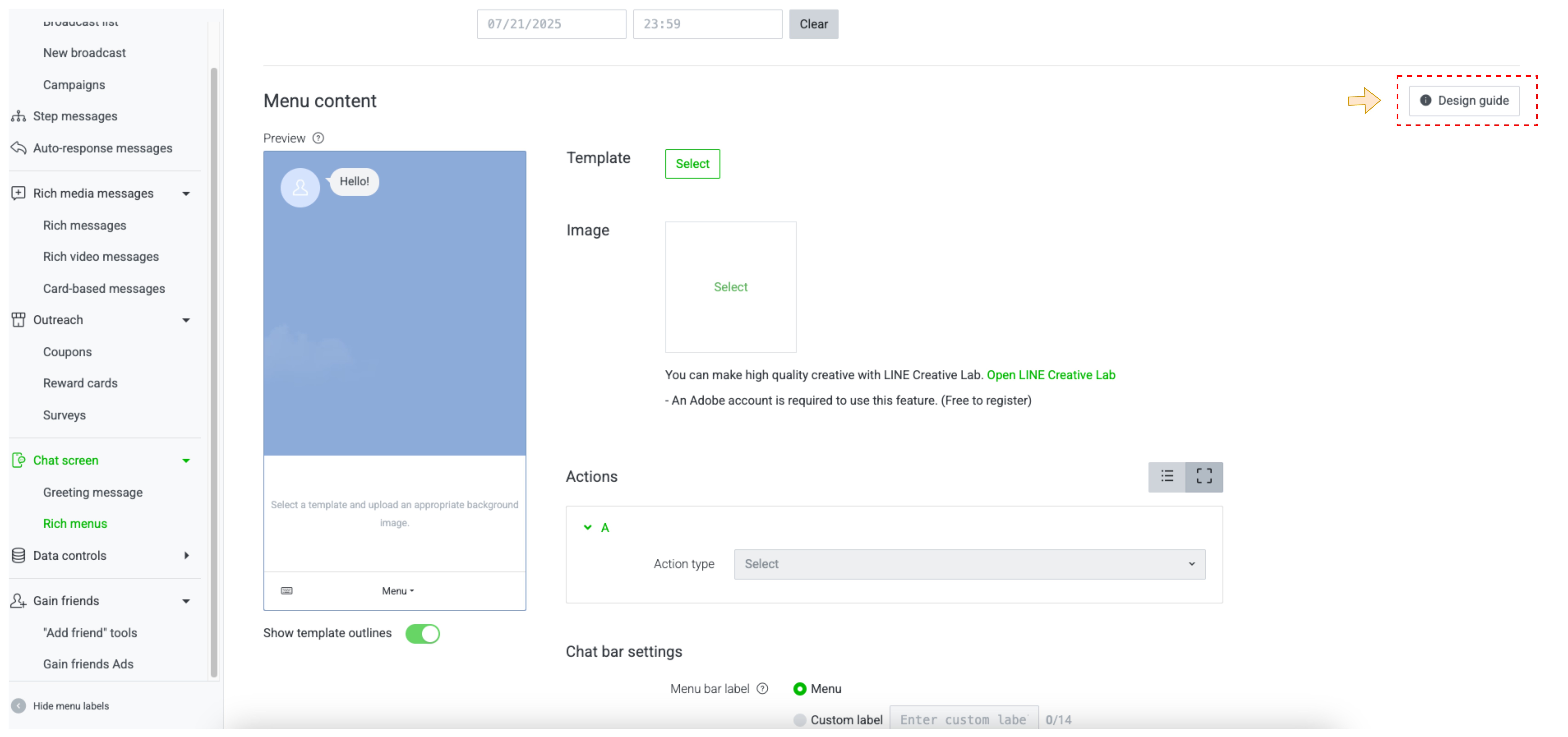Viewport: 1568px width, 737px height.
Task: Click keyboard icon in preview chat bar
Action: [287, 590]
